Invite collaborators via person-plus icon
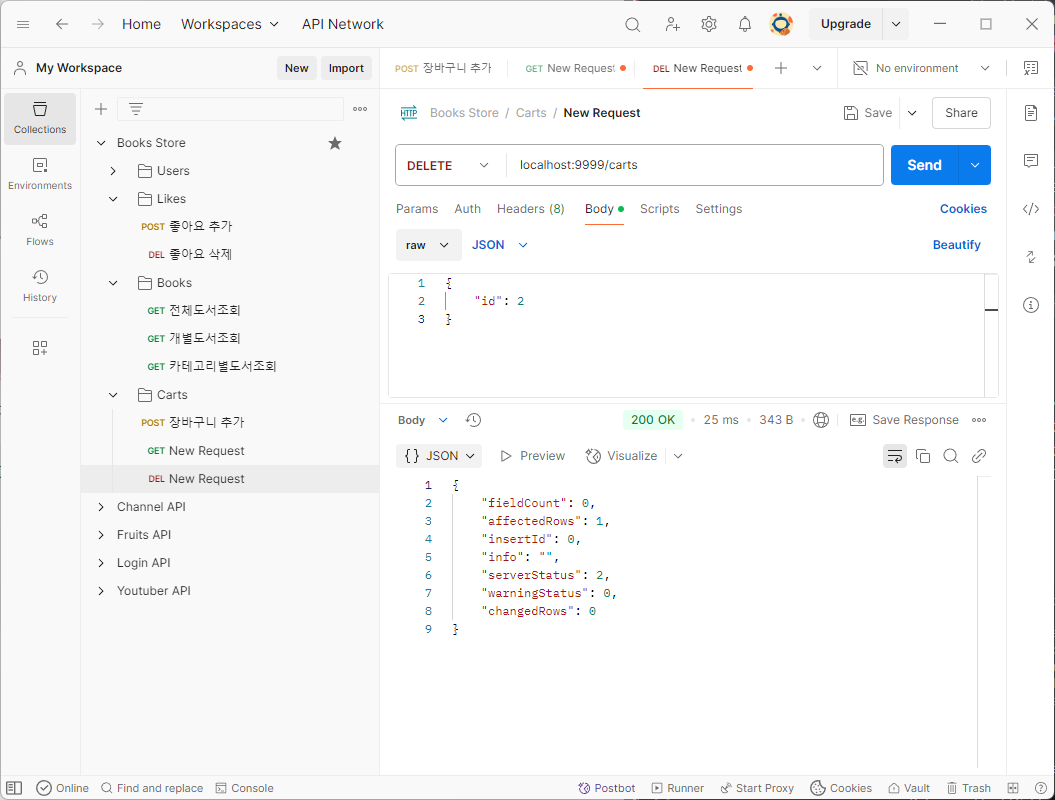 pos(672,24)
